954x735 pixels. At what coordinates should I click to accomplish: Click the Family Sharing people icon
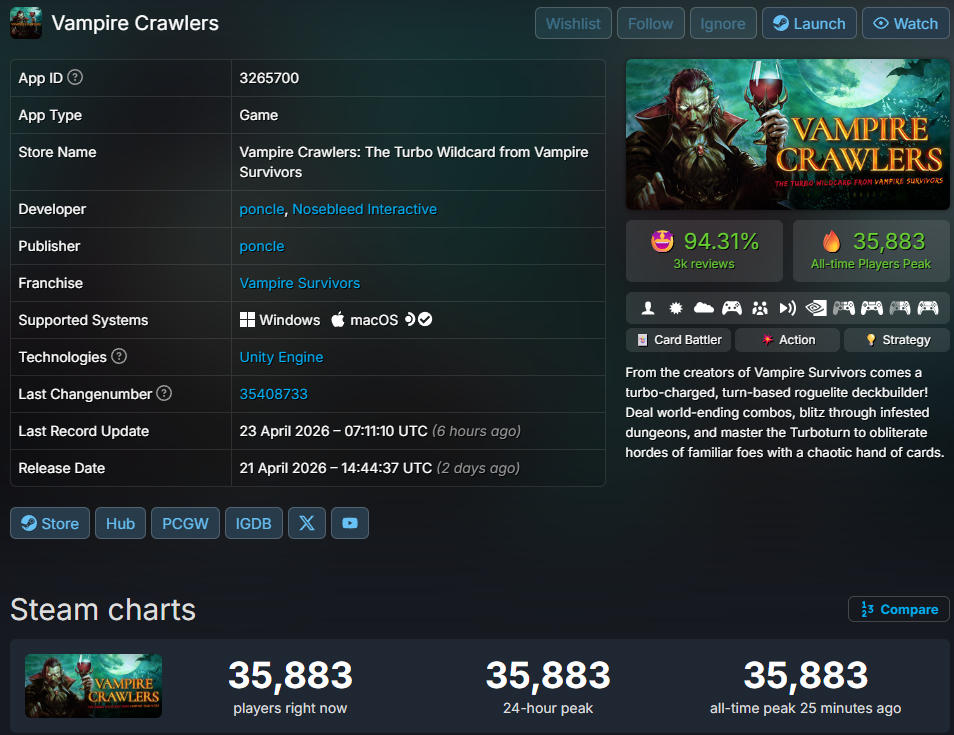coord(760,308)
